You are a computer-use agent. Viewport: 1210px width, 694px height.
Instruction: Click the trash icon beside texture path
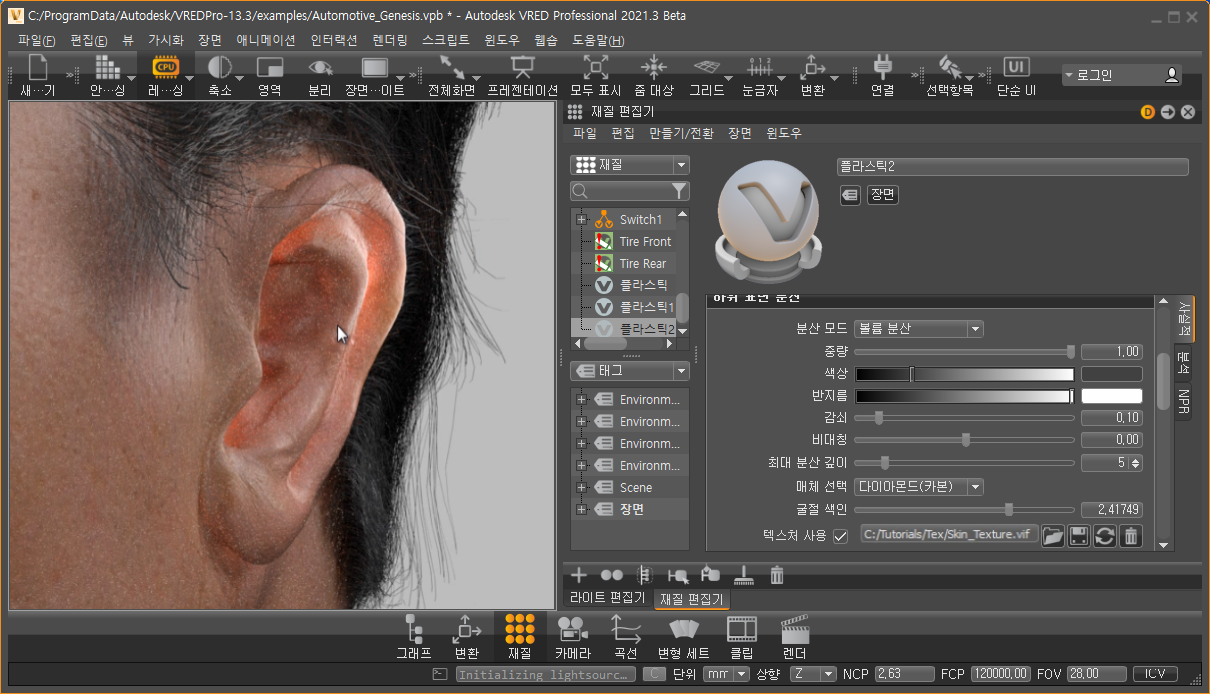click(x=1130, y=536)
